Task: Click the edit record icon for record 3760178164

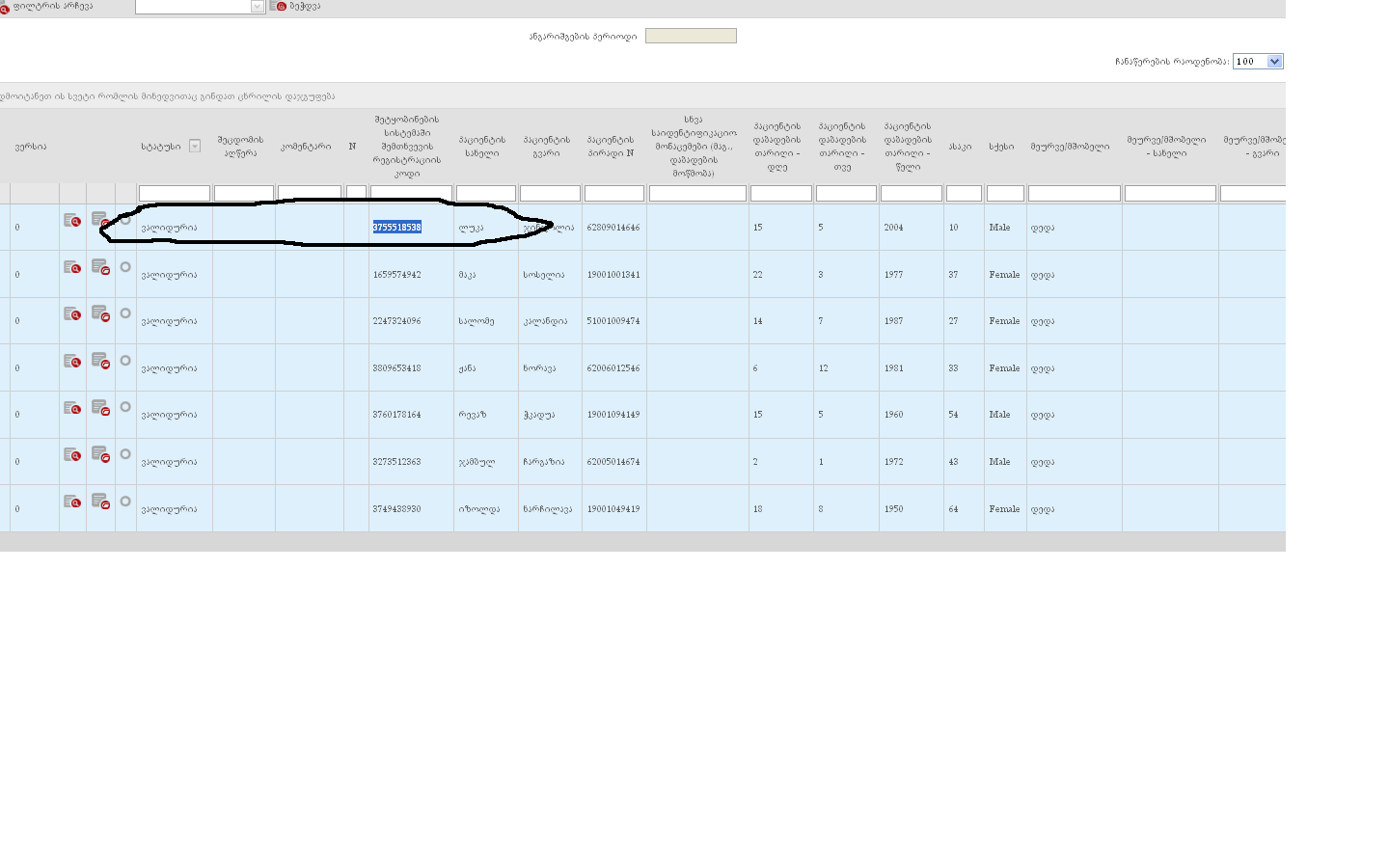Action: tap(100, 408)
